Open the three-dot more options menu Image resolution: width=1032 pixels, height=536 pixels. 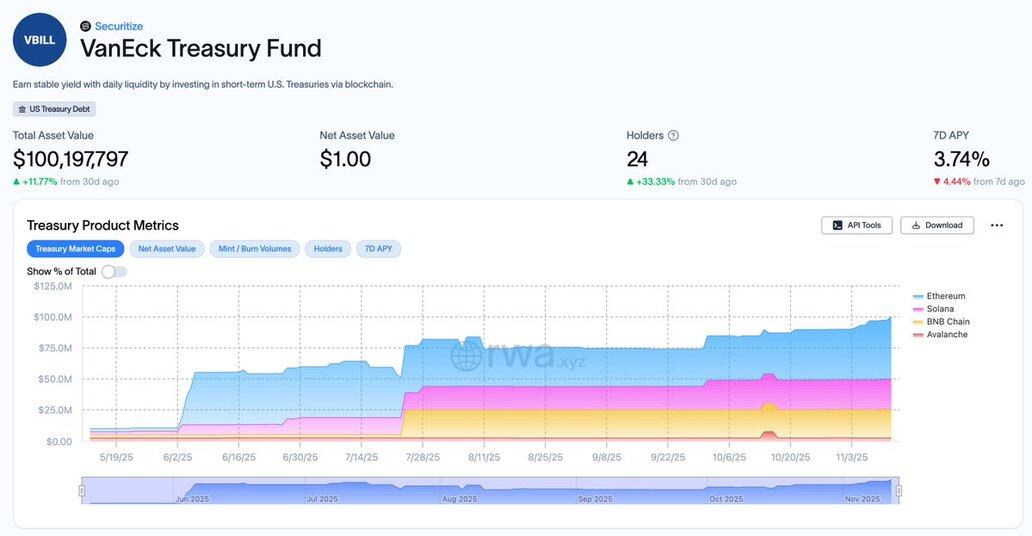(x=996, y=225)
